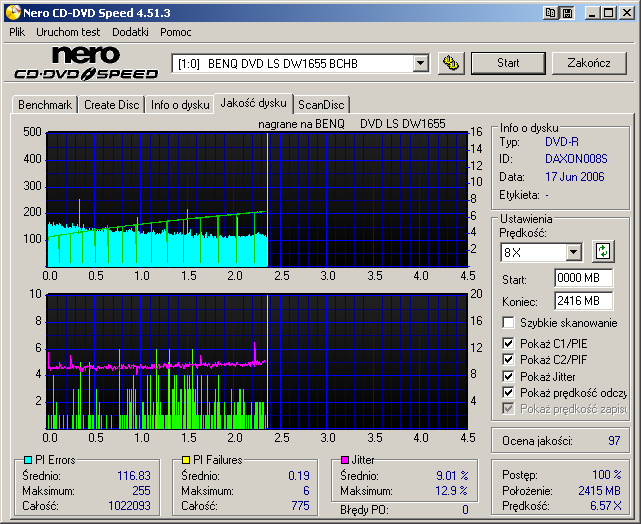Click Jitter average value 9.01 %
The image size is (641, 524).
click(452, 476)
